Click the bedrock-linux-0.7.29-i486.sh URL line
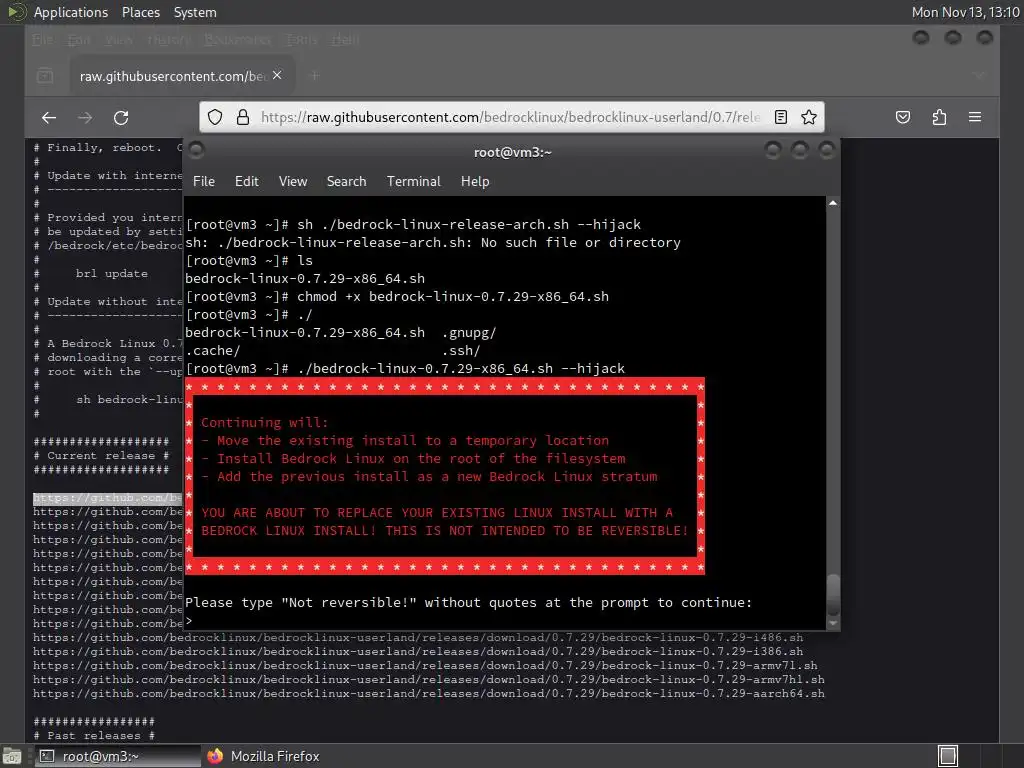This screenshot has width=1024, height=768. [x=418, y=637]
